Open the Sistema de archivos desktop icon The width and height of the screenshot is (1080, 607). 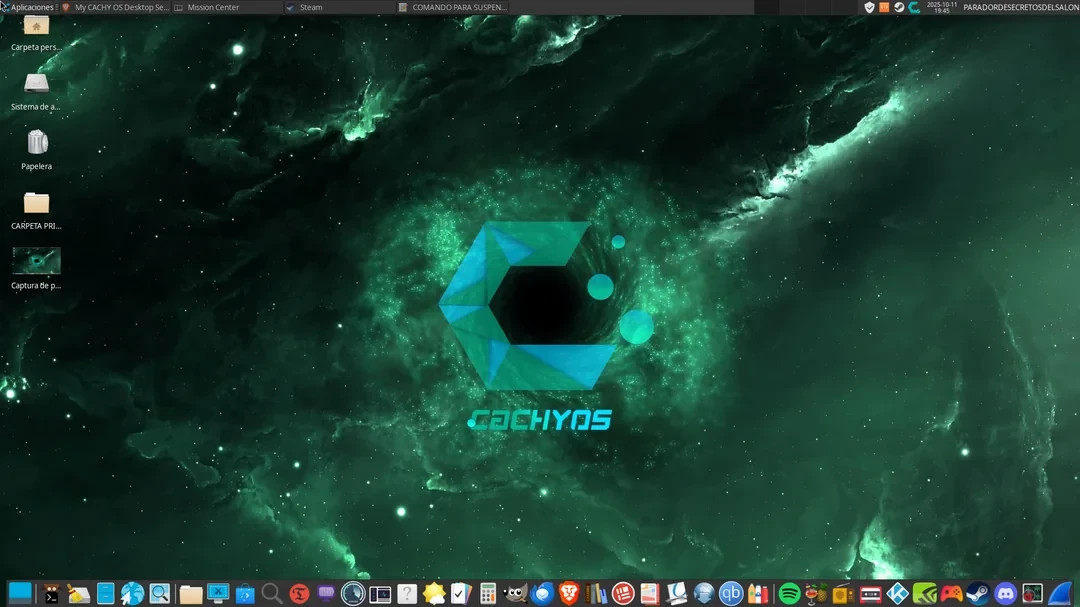coord(36,92)
